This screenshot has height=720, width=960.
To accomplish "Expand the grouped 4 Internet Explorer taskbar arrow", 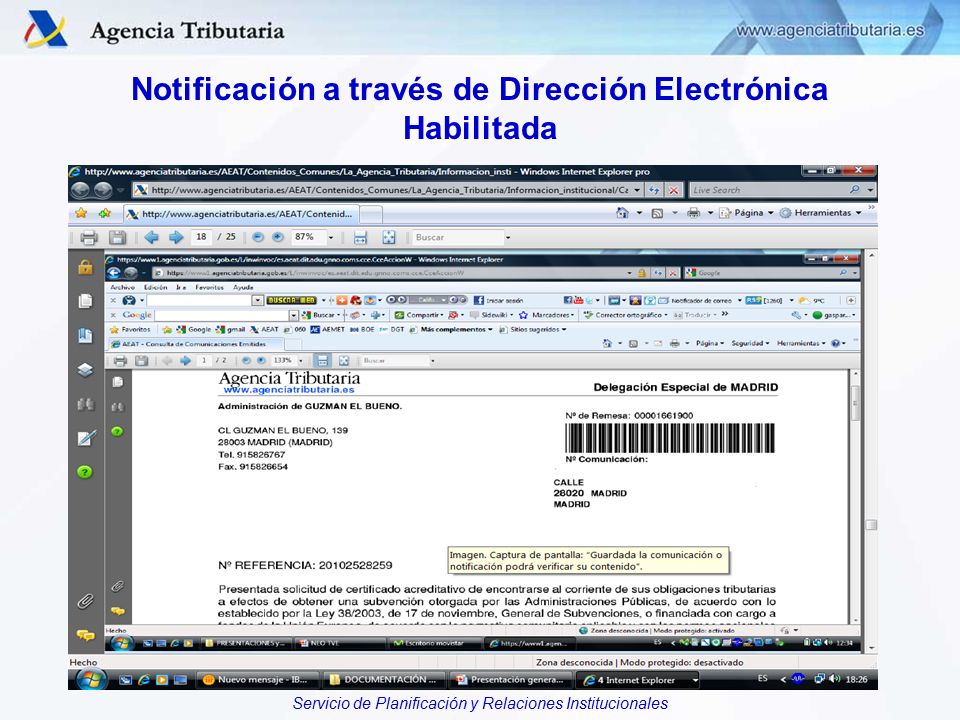I will 695,680.
